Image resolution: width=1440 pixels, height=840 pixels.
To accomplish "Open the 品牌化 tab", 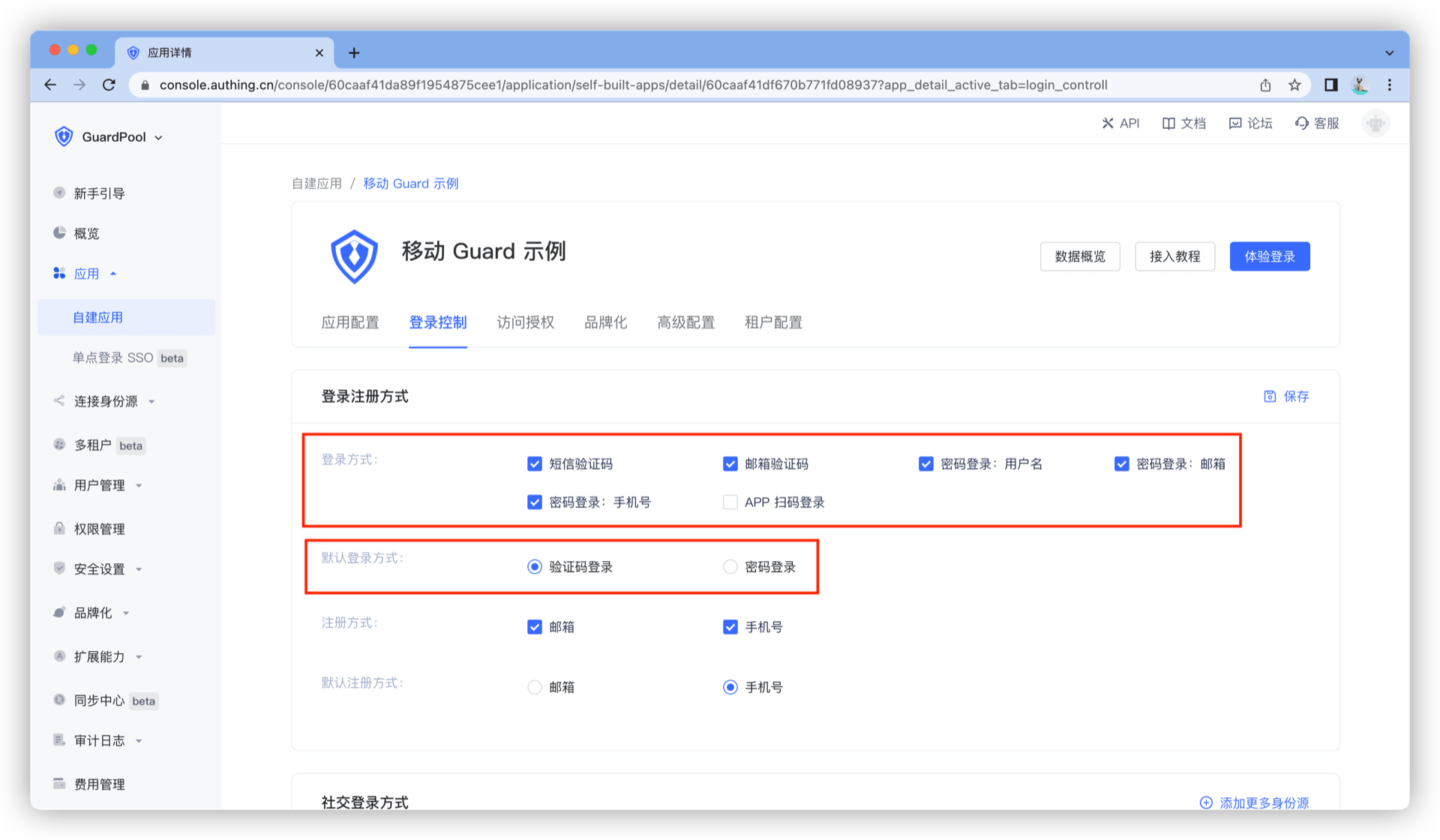I will pyautogui.click(x=605, y=322).
